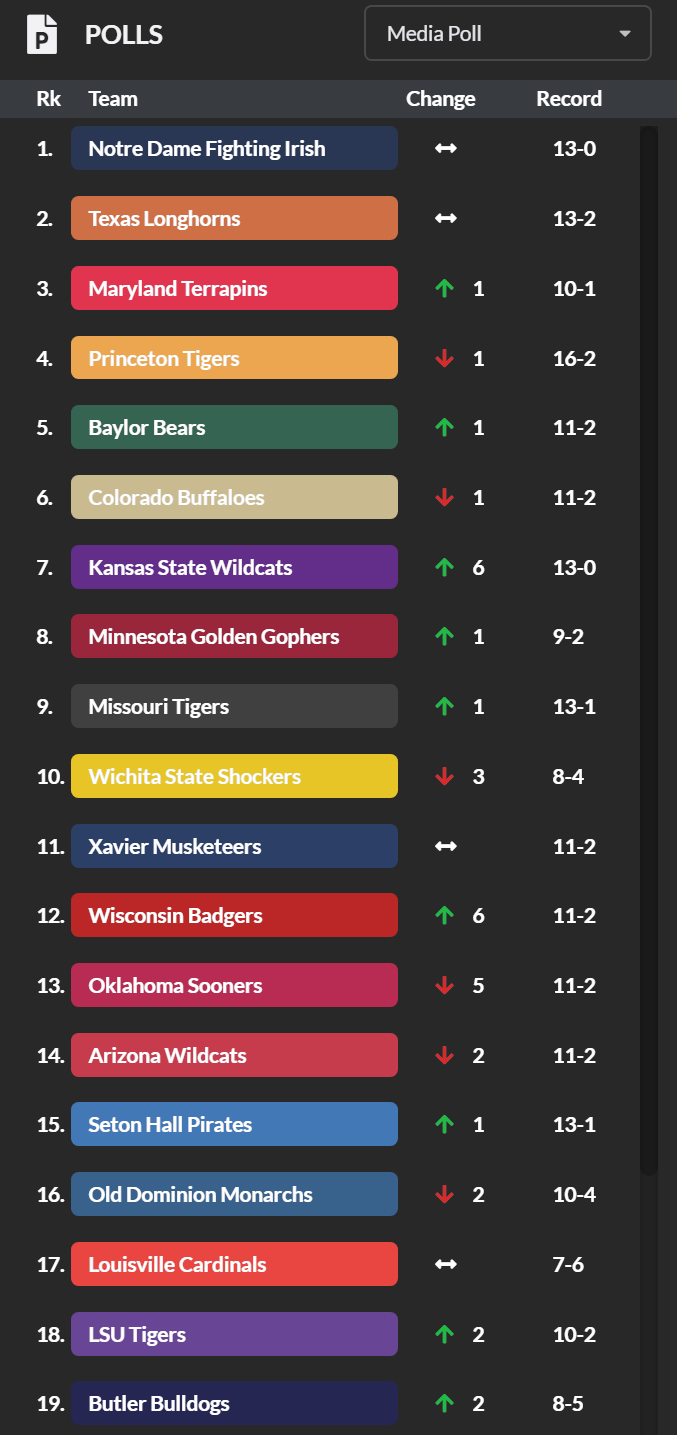The width and height of the screenshot is (677, 1435).
Task: Sort by the Change column header
Action: tap(440, 99)
